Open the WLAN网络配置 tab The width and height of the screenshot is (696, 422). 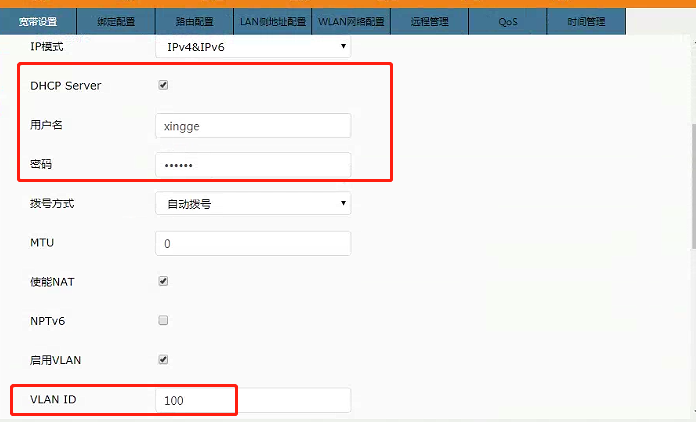352,21
